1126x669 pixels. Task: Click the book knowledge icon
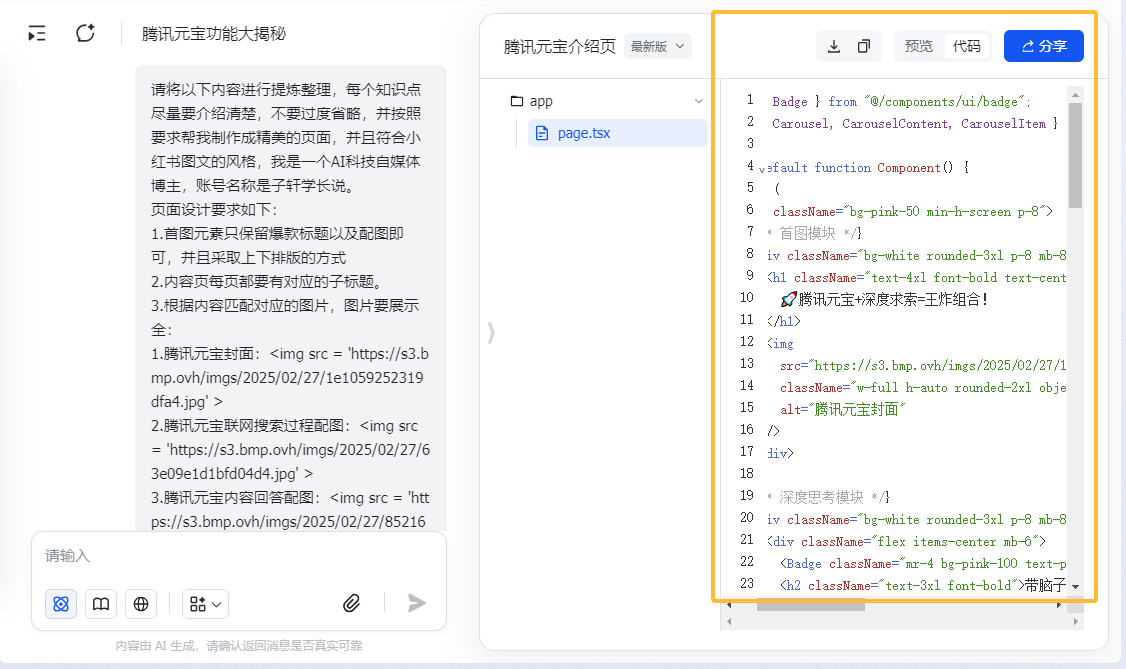tap(101, 604)
